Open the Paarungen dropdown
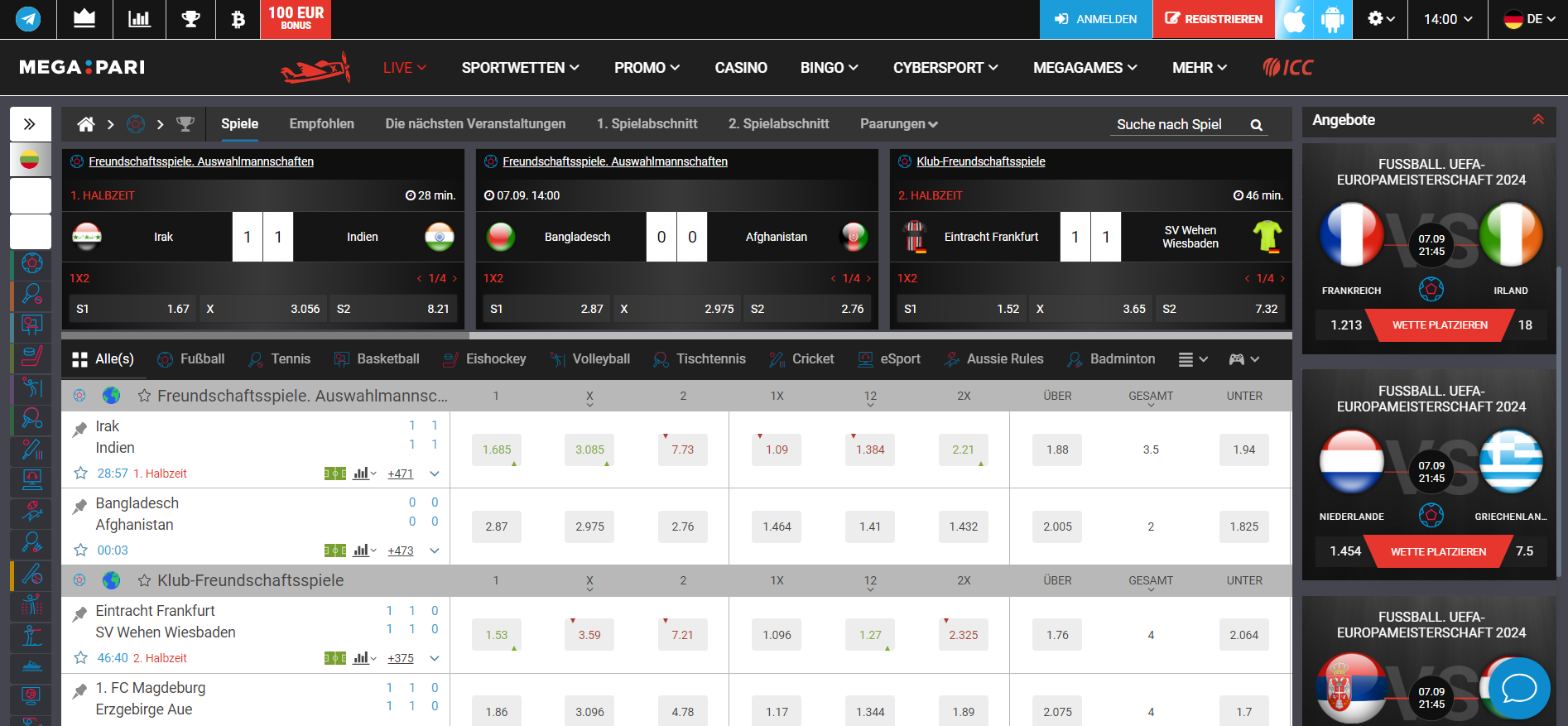 [899, 124]
